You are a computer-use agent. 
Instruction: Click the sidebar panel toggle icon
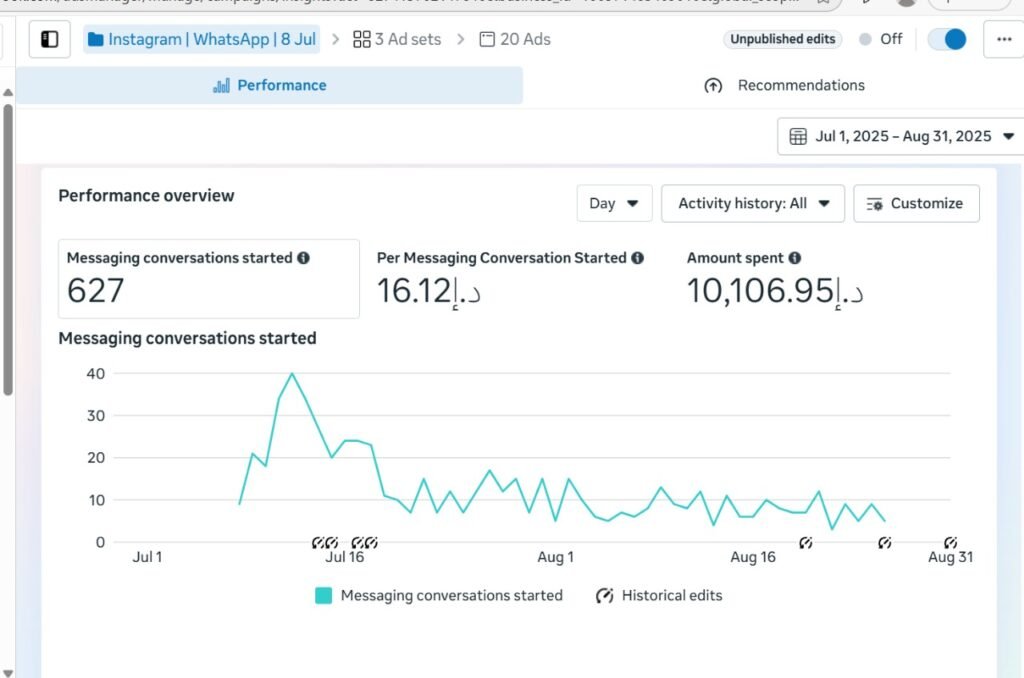pos(49,40)
